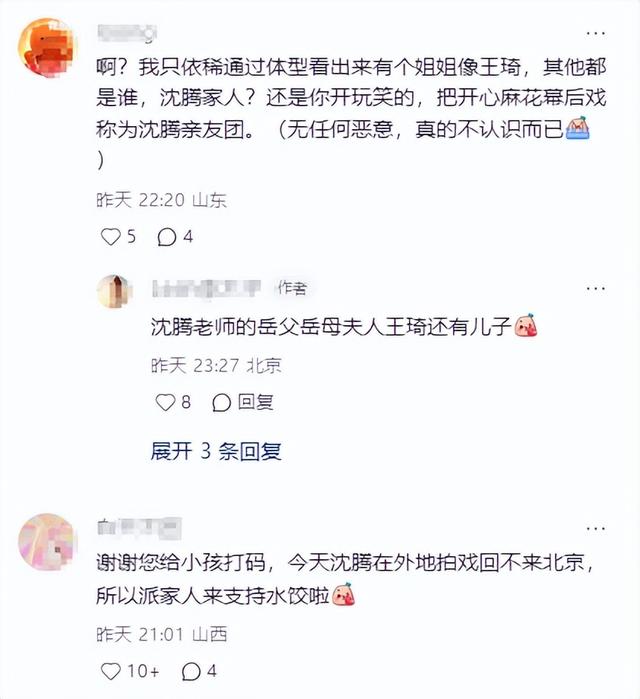Open more options for the author's reply
The height and width of the screenshot is (699, 640).
595,288
